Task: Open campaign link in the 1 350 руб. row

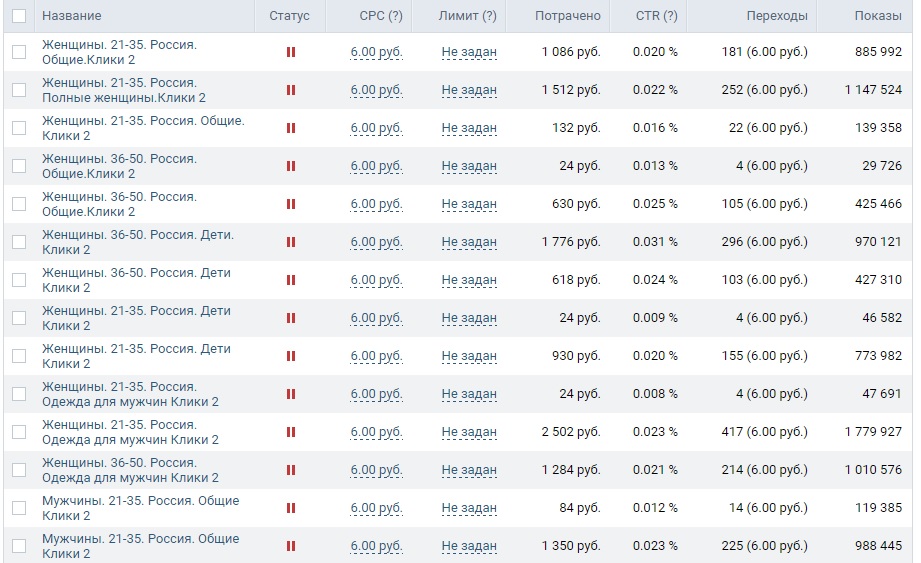Action: coord(140,546)
